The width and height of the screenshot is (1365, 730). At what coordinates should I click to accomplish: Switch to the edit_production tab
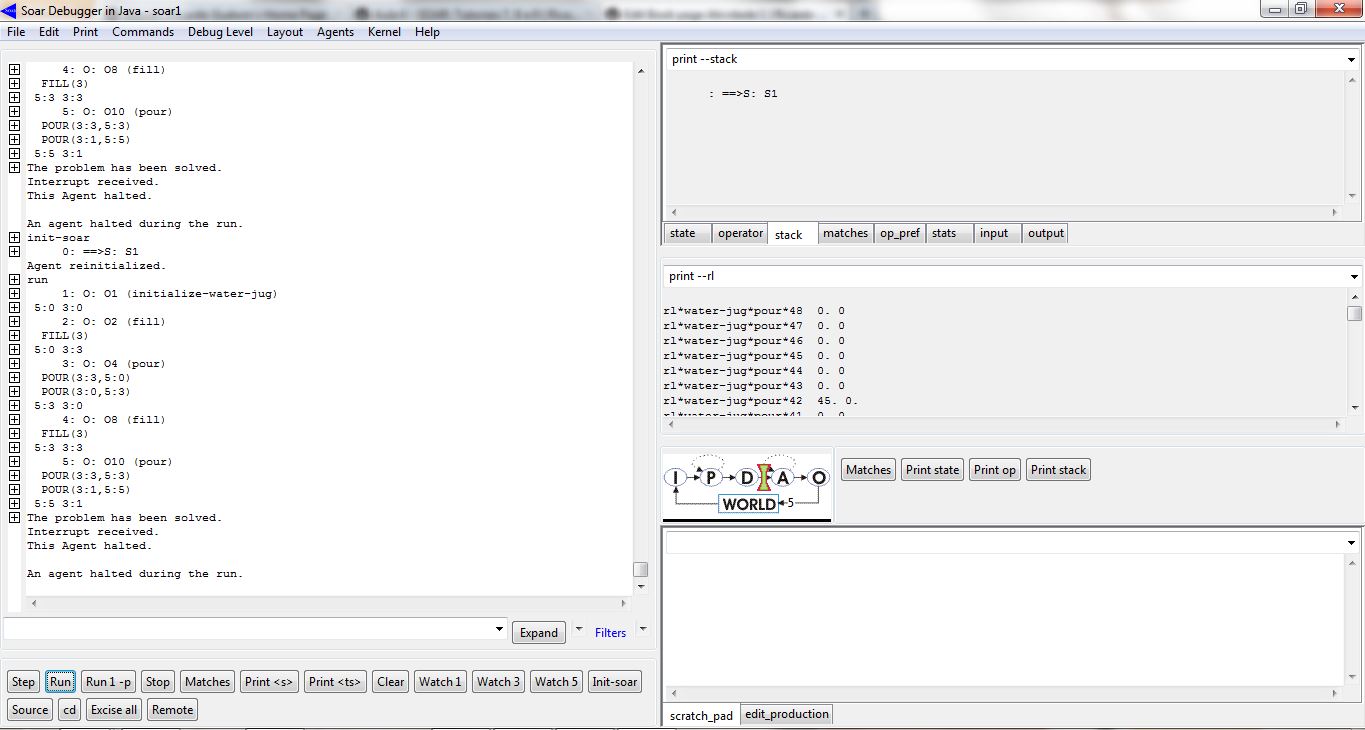(x=786, y=714)
